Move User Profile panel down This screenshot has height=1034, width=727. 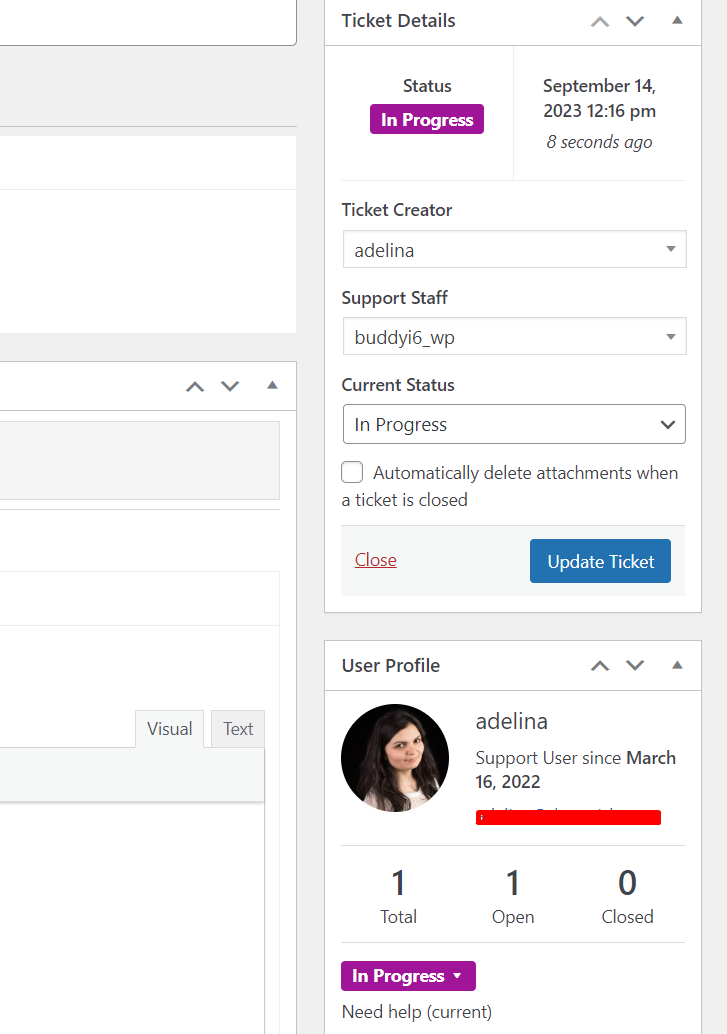click(635, 666)
